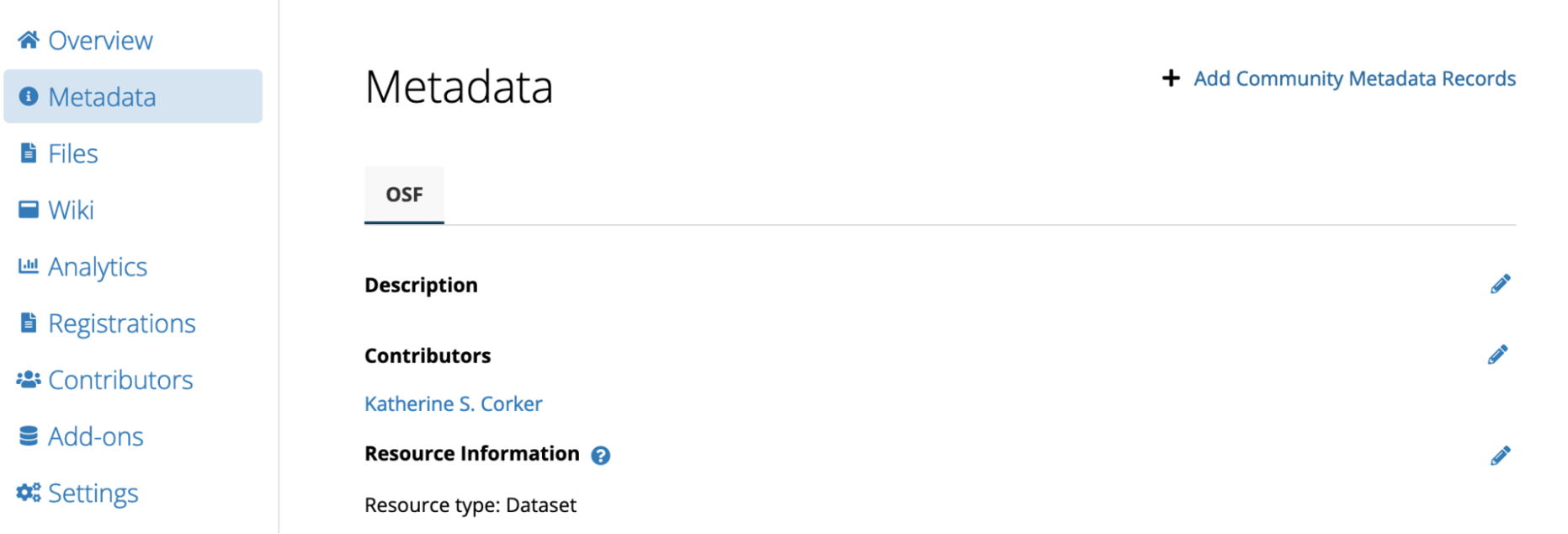1568x534 pixels.
Task: Click the Metadata info icon in sidebar
Action: pyautogui.click(x=29, y=97)
